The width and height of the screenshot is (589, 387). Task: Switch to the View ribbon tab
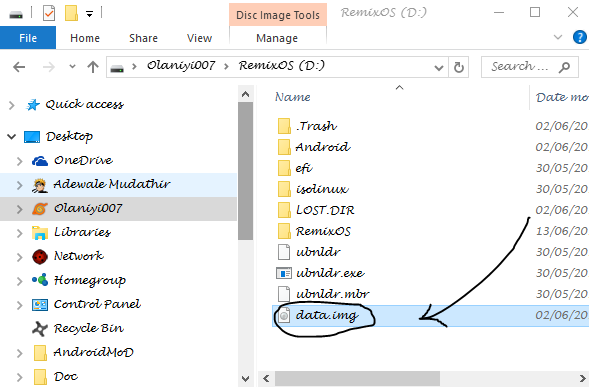pyautogui.click(x=199, y=38)
